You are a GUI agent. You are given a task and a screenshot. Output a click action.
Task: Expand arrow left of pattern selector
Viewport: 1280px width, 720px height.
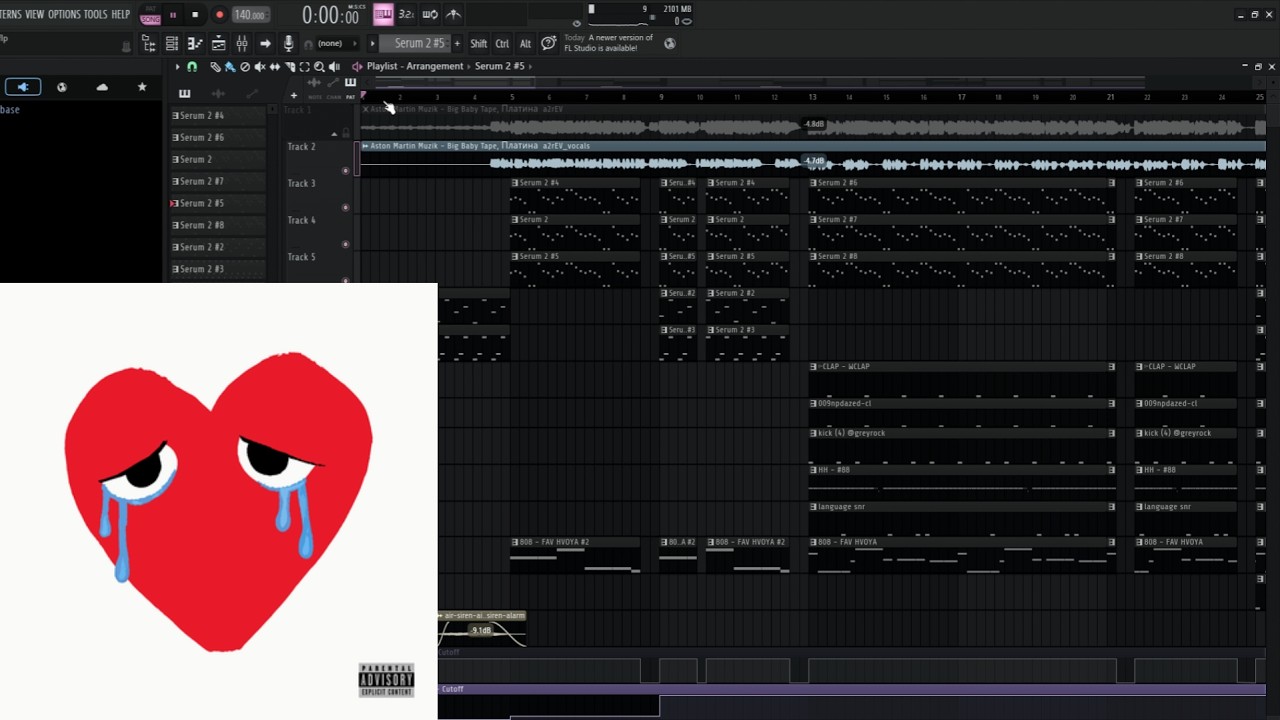[x=373, y=43]
